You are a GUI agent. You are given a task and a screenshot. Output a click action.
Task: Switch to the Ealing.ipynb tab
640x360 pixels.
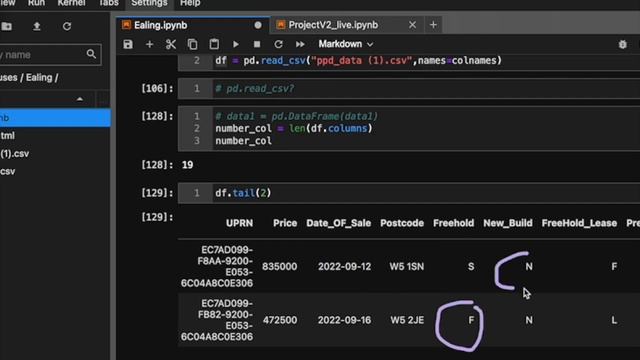click(x=193, y=25)
